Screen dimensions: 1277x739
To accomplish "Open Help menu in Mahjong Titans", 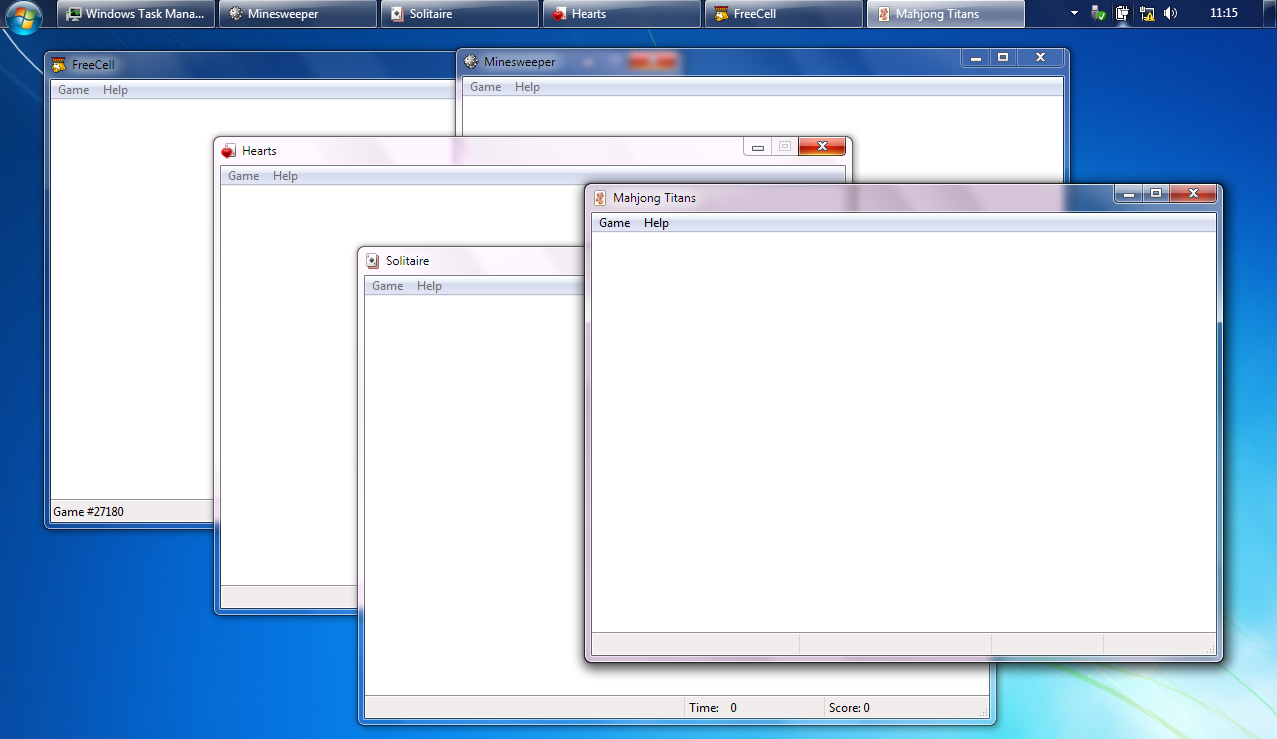I will pos(656,223).
